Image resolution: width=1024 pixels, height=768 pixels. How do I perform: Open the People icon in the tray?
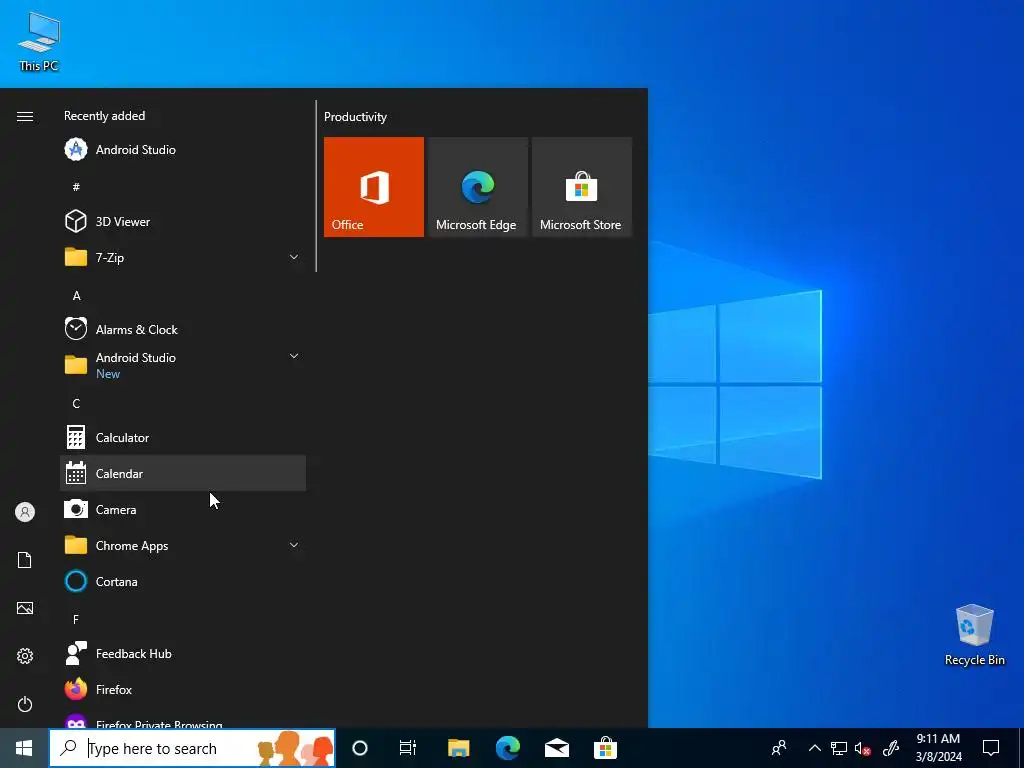(778, 748)
